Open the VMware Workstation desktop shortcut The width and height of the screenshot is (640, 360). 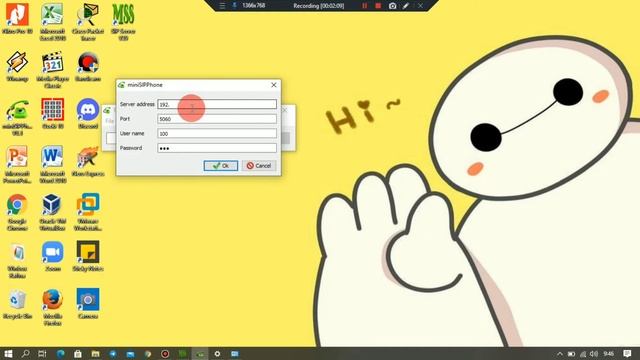(88, 212)
